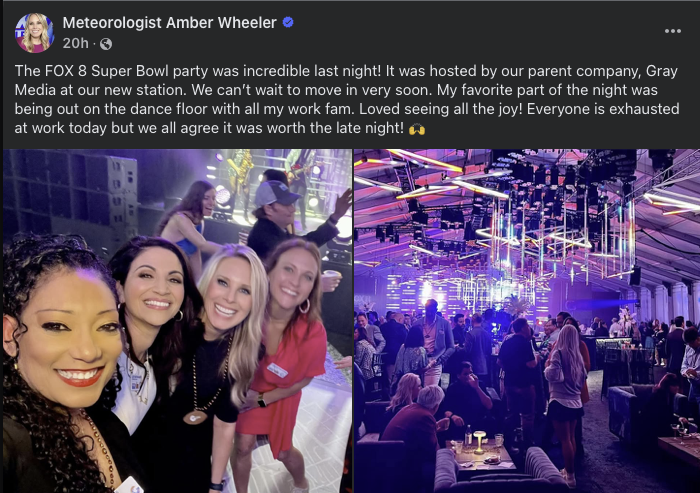Open the 20h timestamp link
This screenshot has height=493, width=700.
pos(75,43)
